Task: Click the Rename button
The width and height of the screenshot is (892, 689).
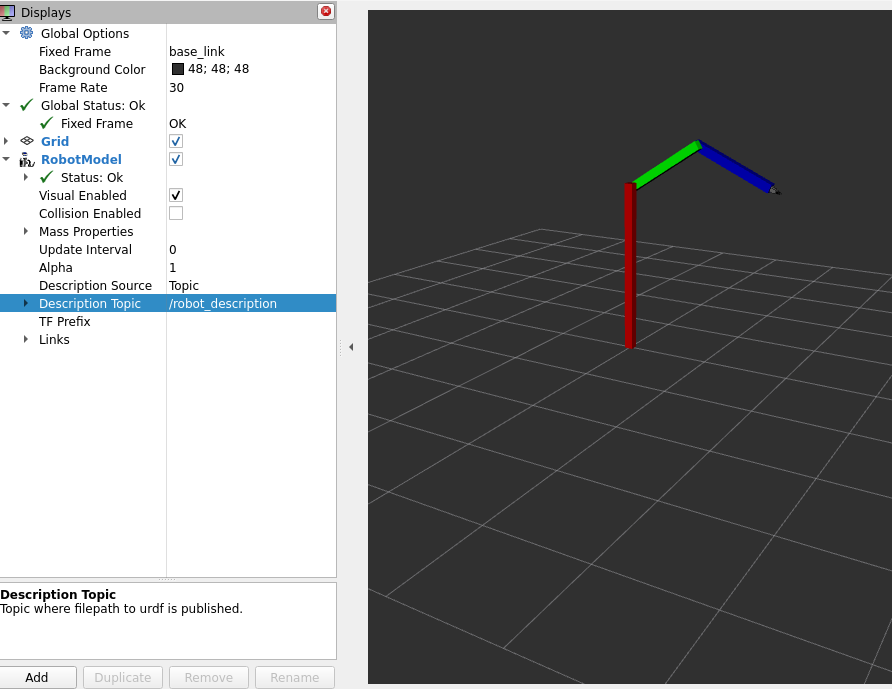Action: click(295, 677)
